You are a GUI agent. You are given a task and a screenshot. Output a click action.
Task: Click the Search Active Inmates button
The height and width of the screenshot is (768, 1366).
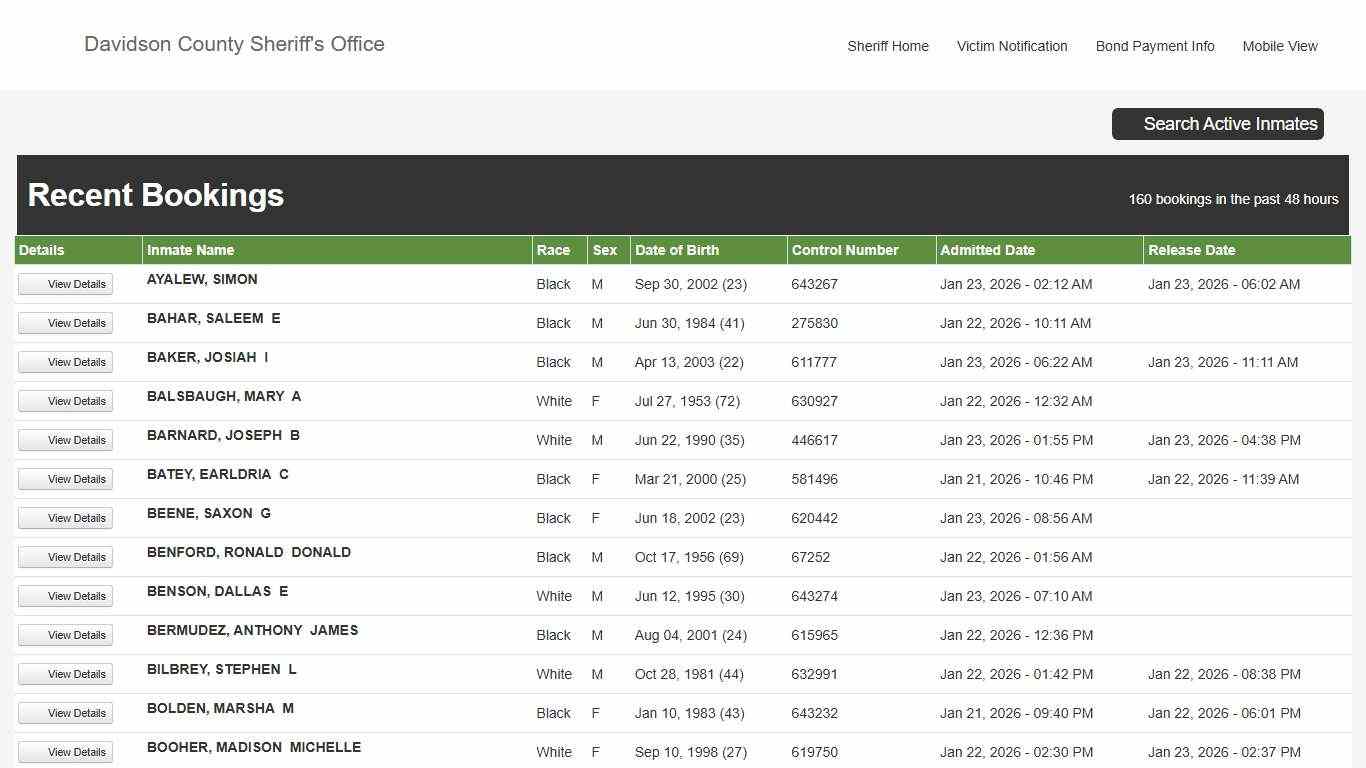click(1217, 124)
